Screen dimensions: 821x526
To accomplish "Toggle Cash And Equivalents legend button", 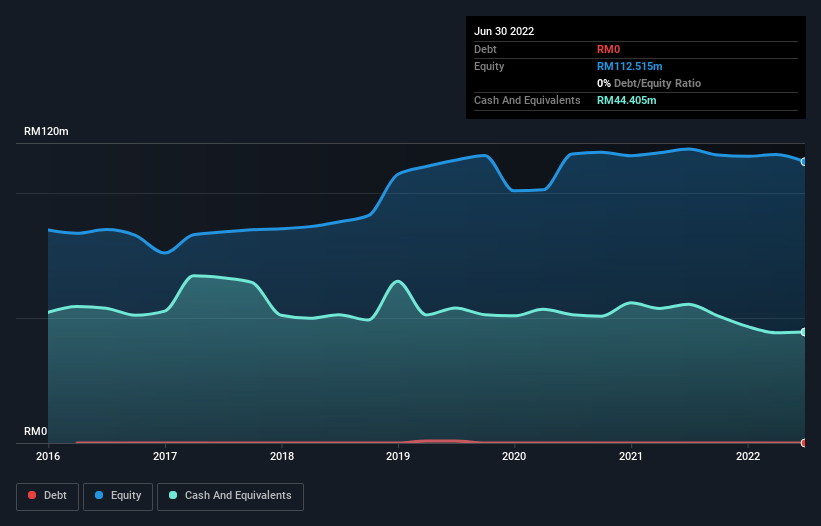I will pos(230,496).
